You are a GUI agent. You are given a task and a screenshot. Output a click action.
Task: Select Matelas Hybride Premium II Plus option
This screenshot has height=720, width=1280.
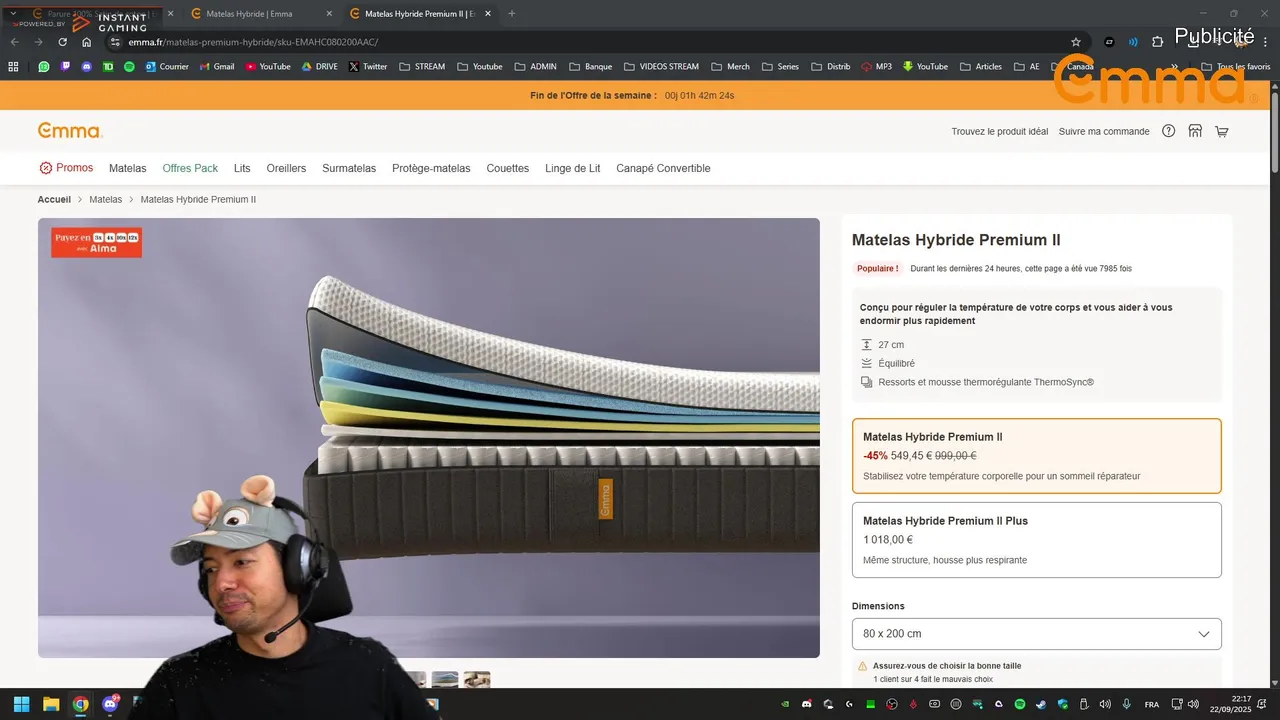click(x=1036, y=540)
